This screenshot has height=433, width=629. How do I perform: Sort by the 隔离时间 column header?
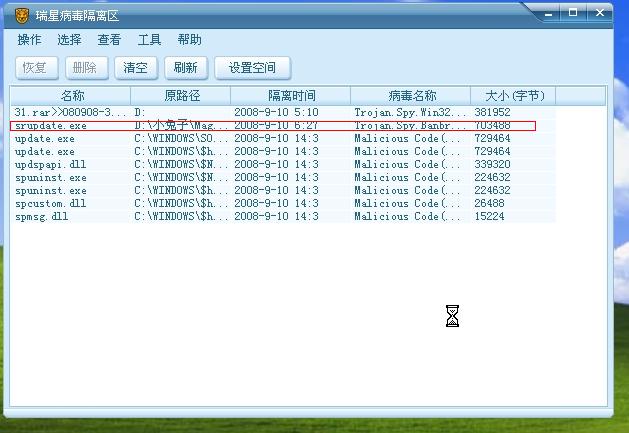[x=291, y=96]
